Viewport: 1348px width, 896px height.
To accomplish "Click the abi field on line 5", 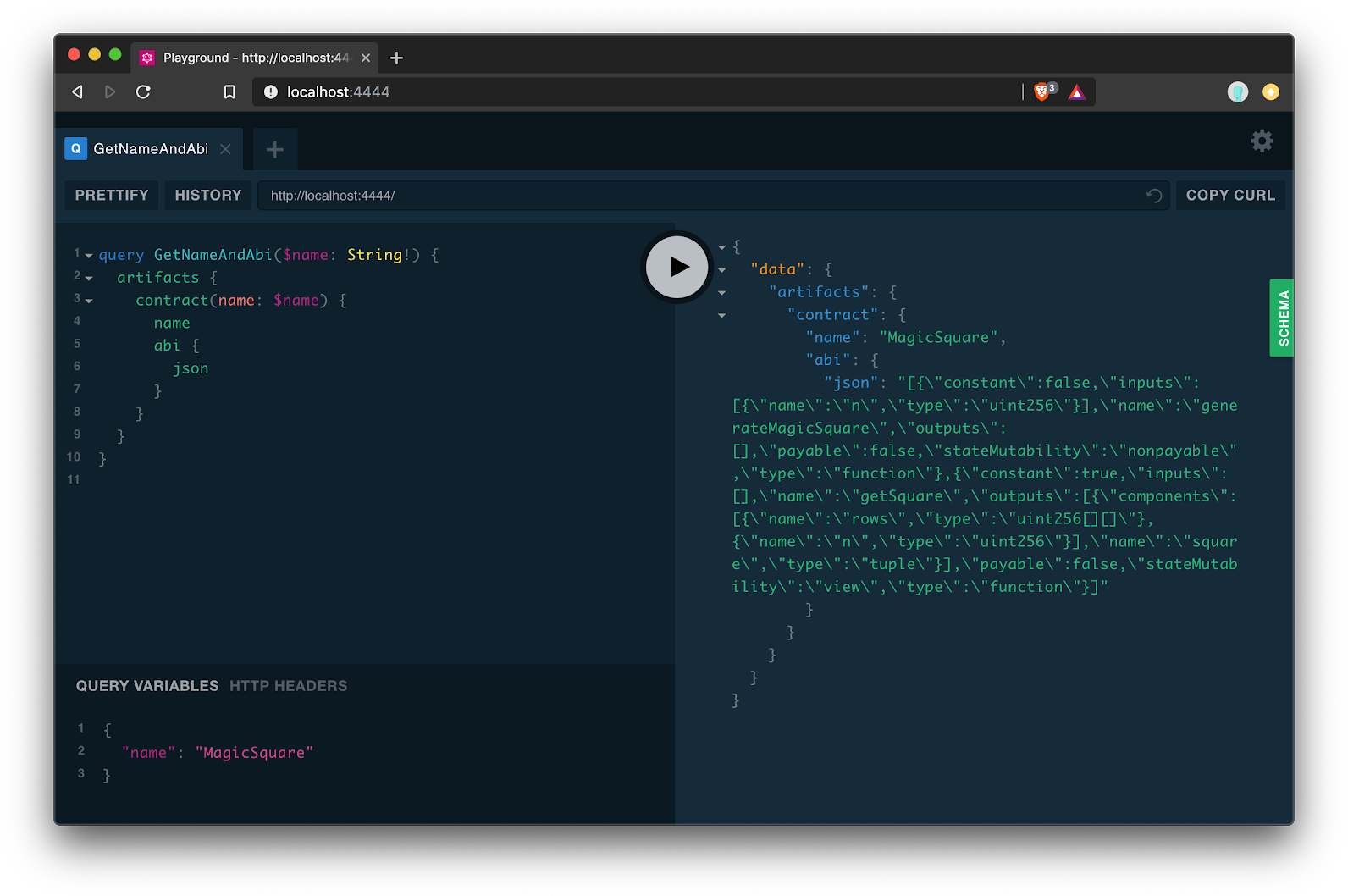I will [167, 346].
